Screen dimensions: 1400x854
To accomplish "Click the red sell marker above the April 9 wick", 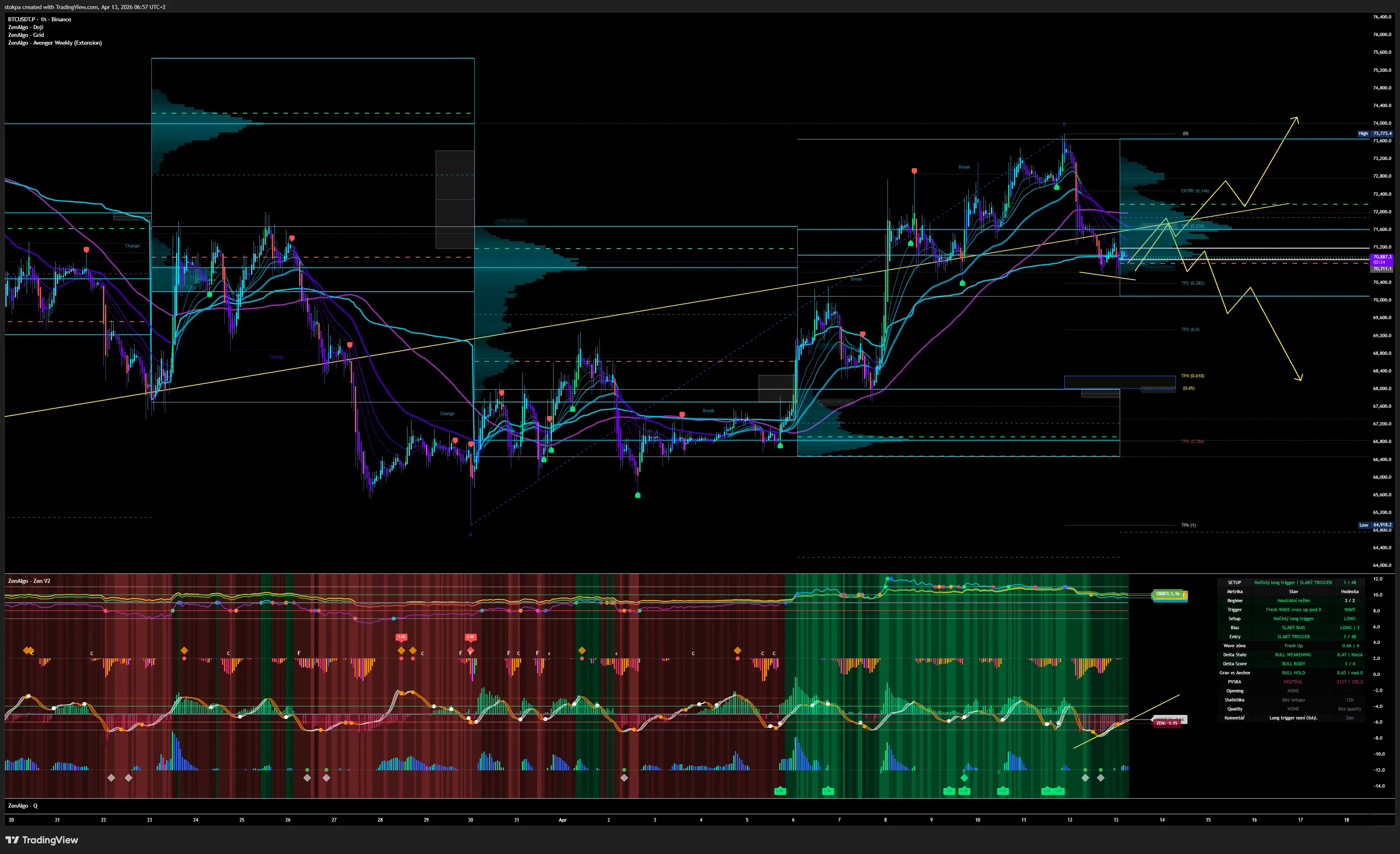I will pyautogui.click(x=914, y=171).
